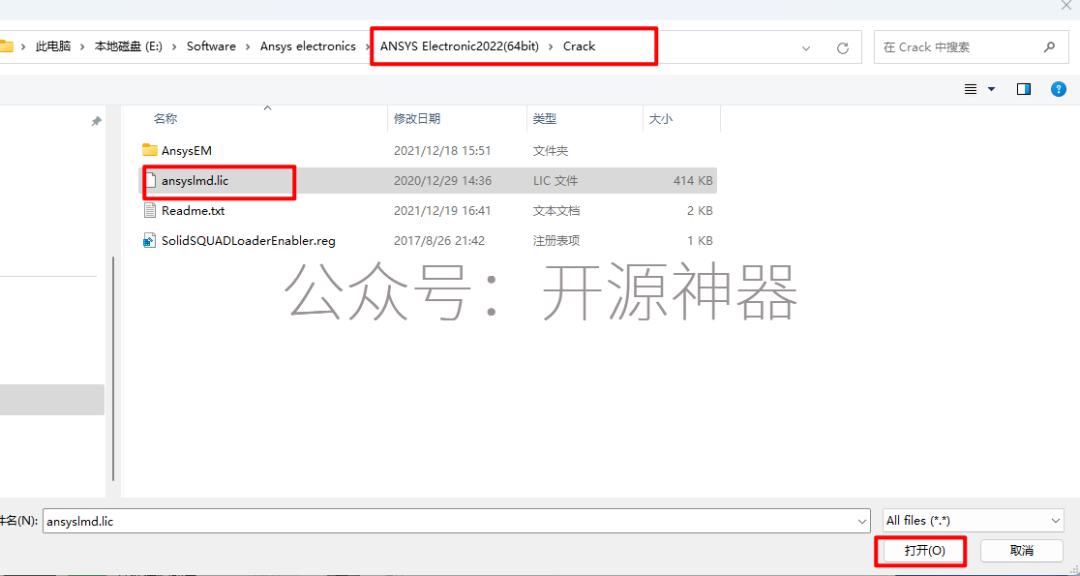The height and width of the screenshot is (576, 1080).
Task: Click the ansyslmd.lic file icon
Action: tap(150, 181)
